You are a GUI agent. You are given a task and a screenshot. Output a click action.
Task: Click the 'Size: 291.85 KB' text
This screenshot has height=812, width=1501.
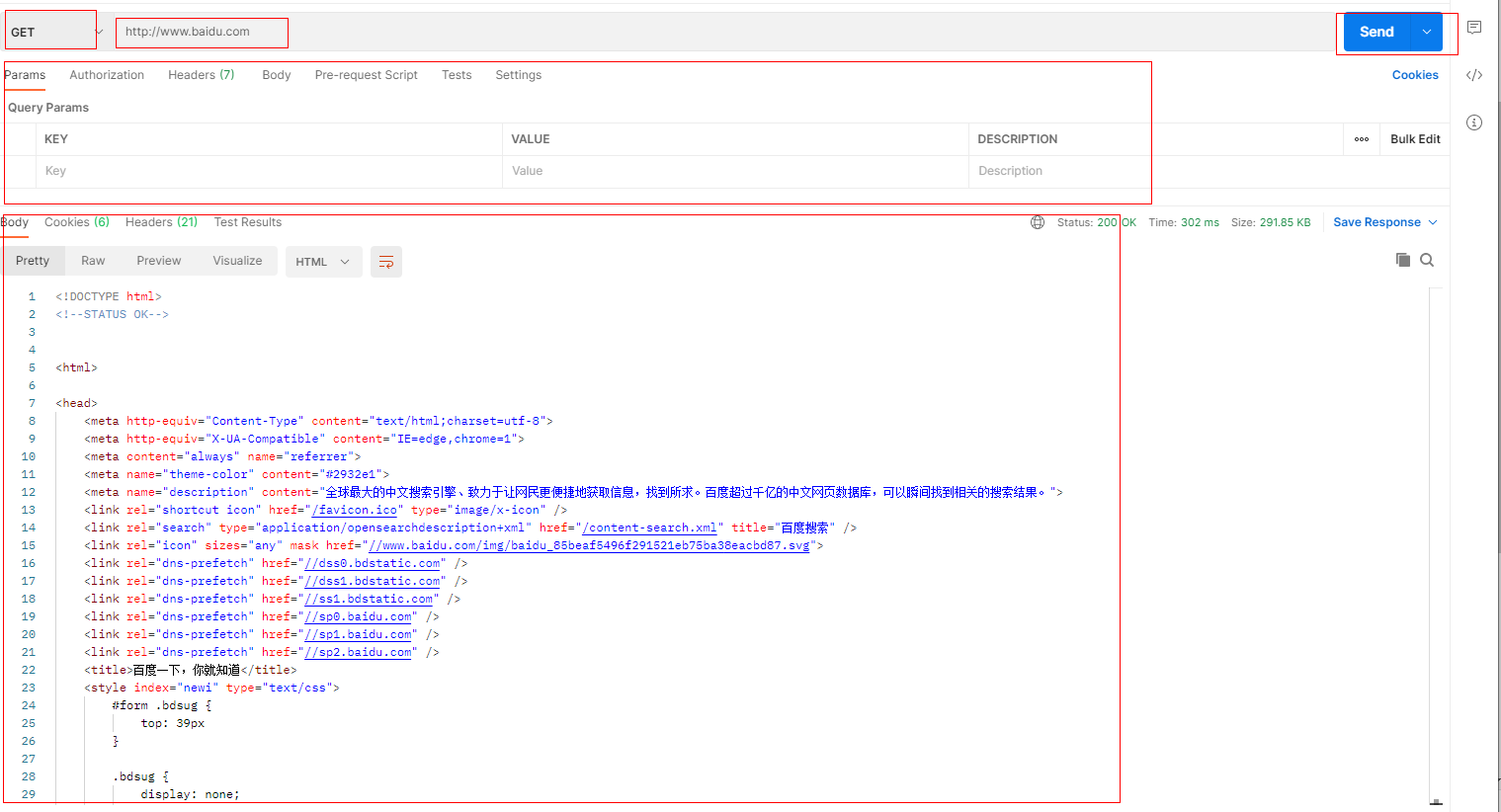click(x=1271, y=222)
